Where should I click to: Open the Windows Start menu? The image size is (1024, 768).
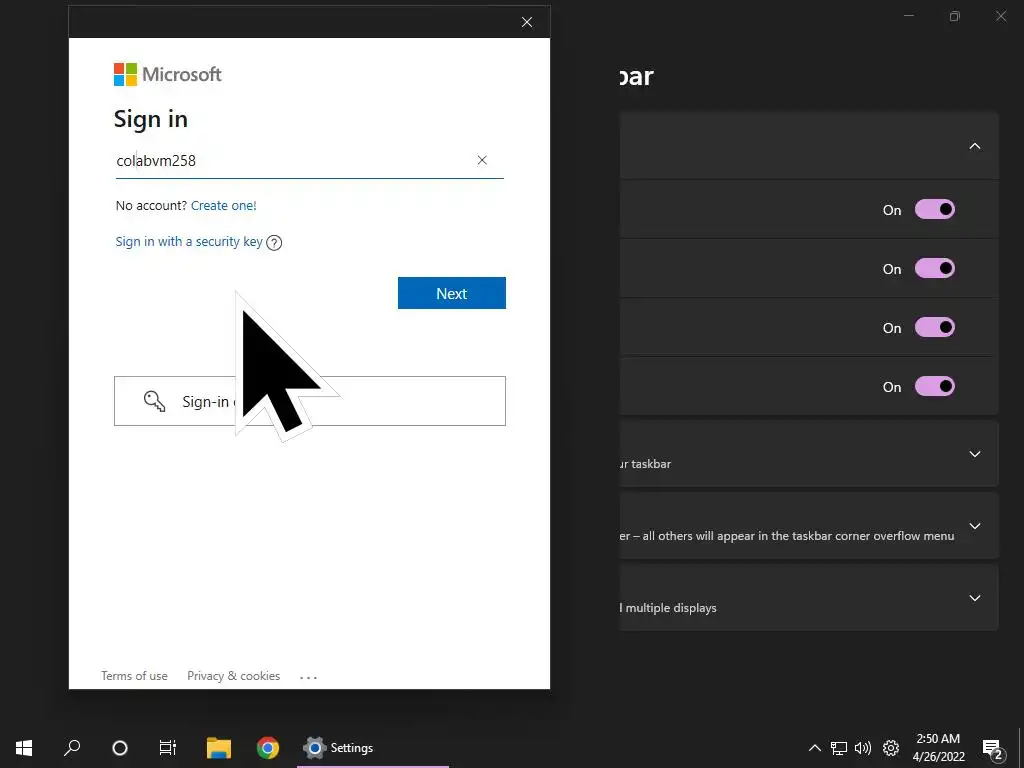tap(24, 748)
